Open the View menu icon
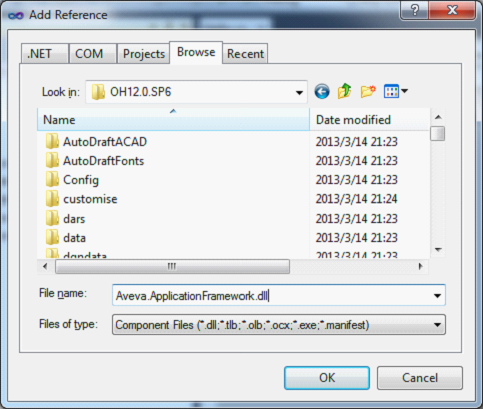 click(396, 91)
